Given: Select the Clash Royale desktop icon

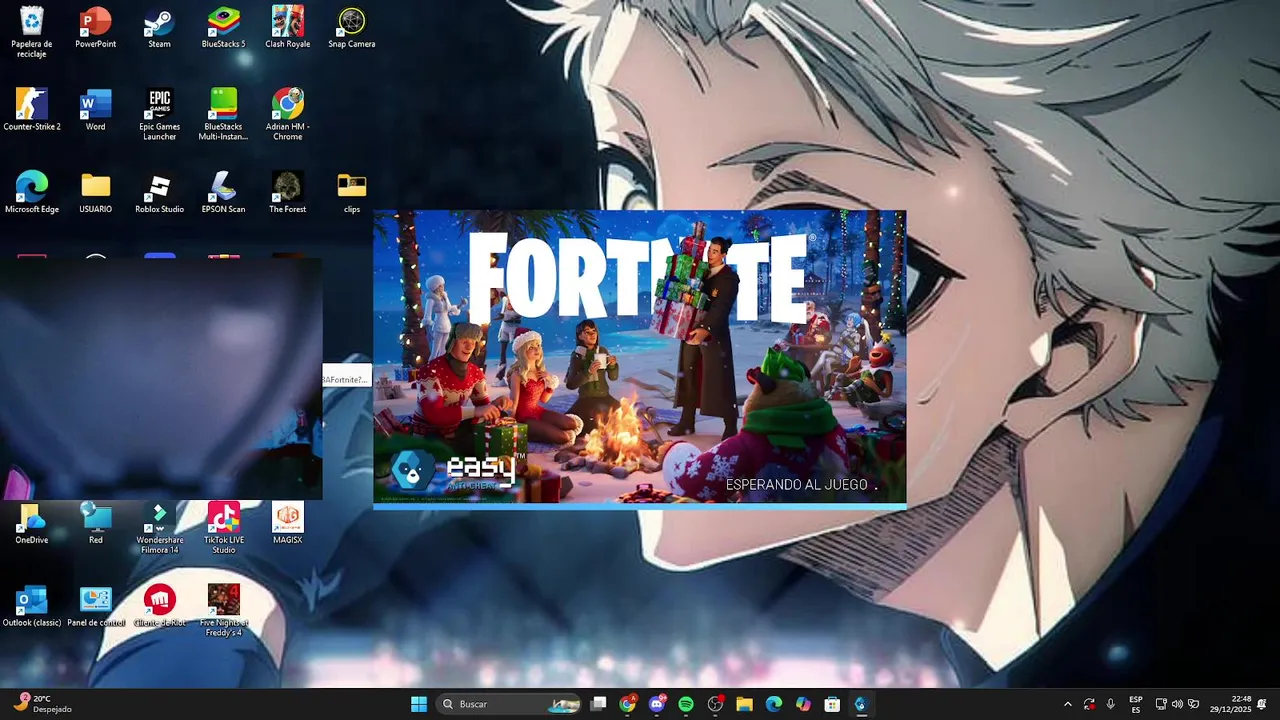Looking at the screenshot, I should pyautogui.click(x=287, y=27).
